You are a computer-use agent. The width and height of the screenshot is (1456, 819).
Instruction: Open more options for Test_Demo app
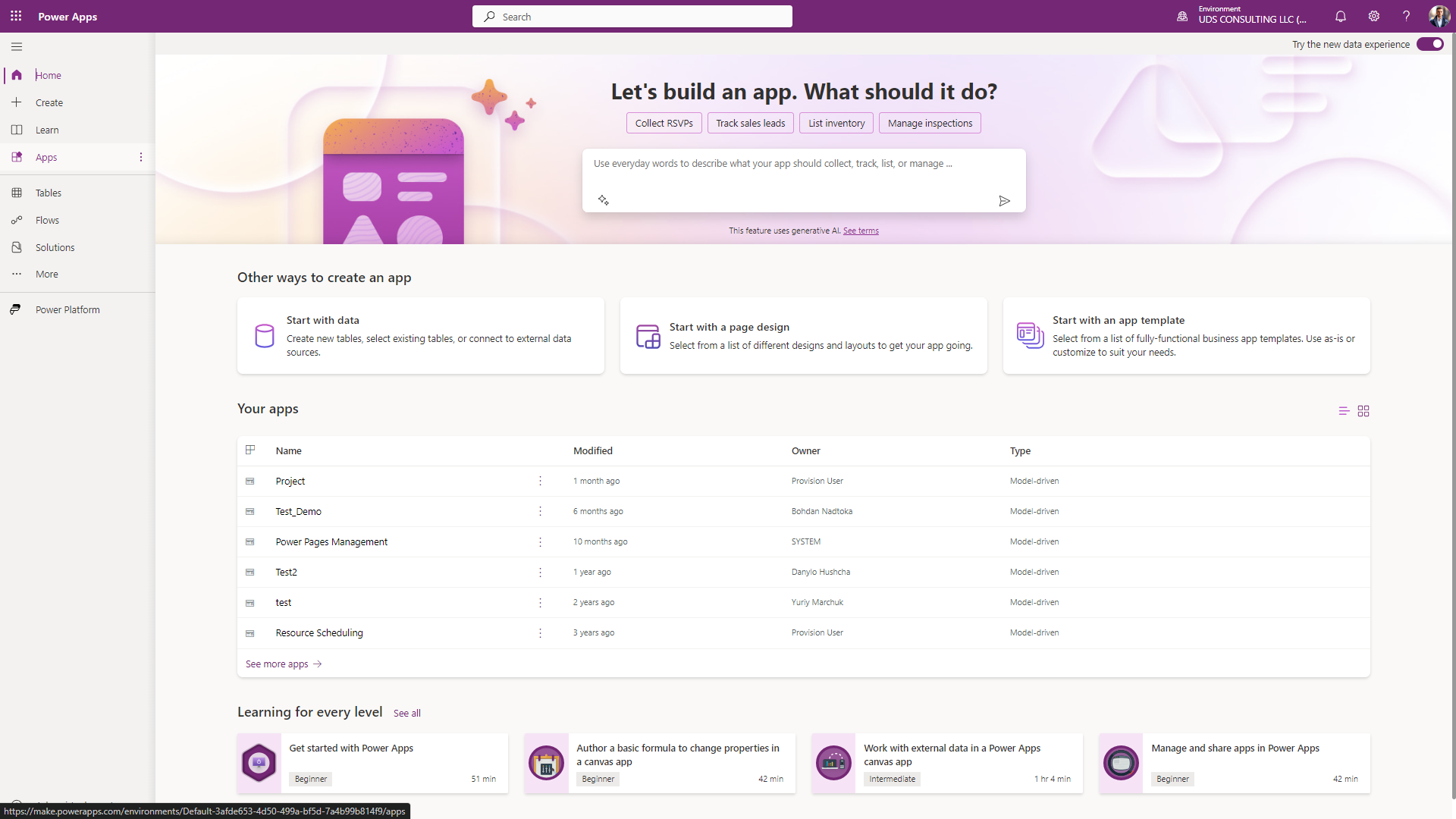[540, 511]
